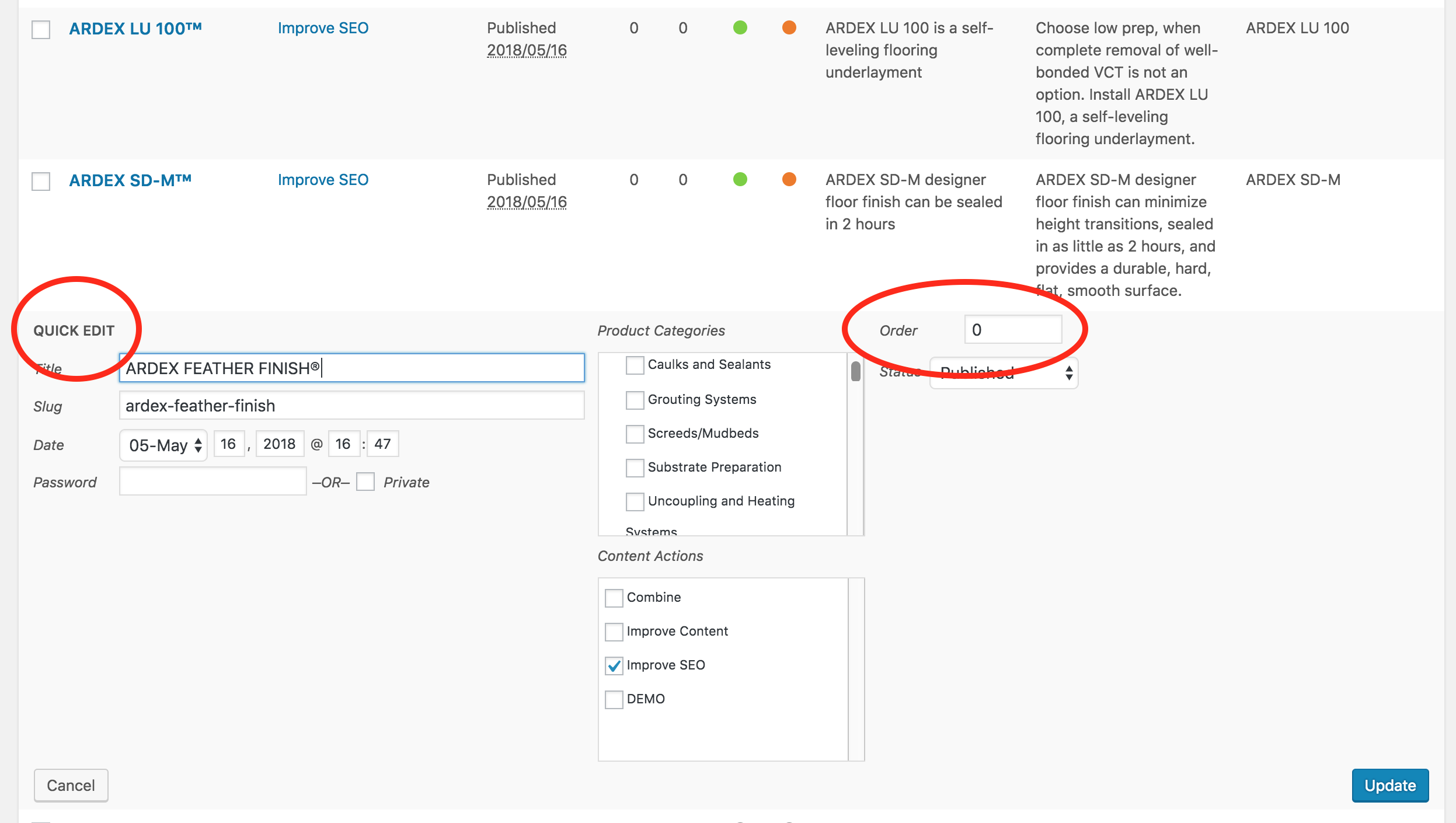This screenshot has height=823, width=1456.
Task: Click SEO title 'ARDEX SD-M designer floor finish can be sealed'
Action: click(914, 202)
